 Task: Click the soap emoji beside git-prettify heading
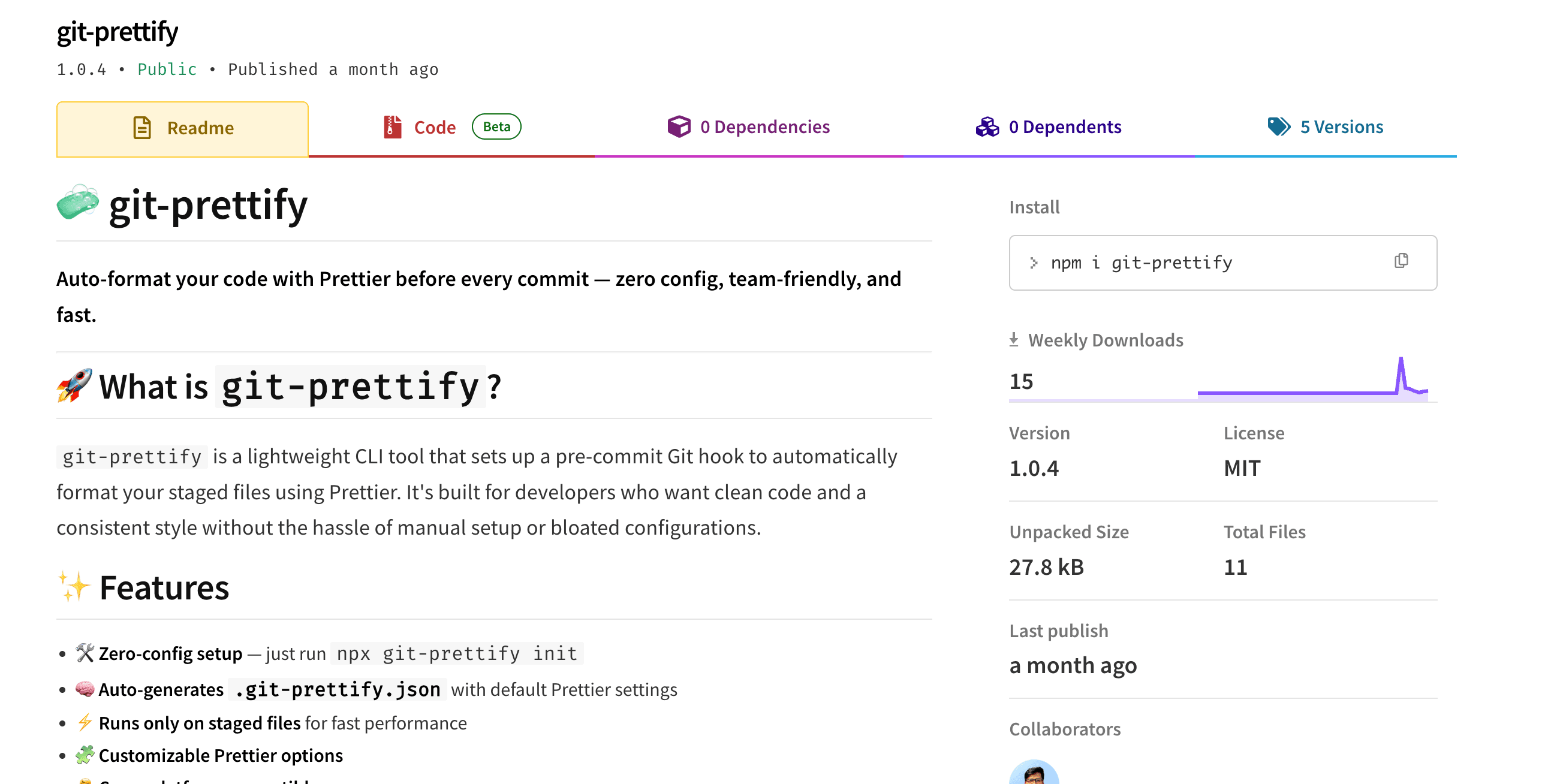(78, 203)
